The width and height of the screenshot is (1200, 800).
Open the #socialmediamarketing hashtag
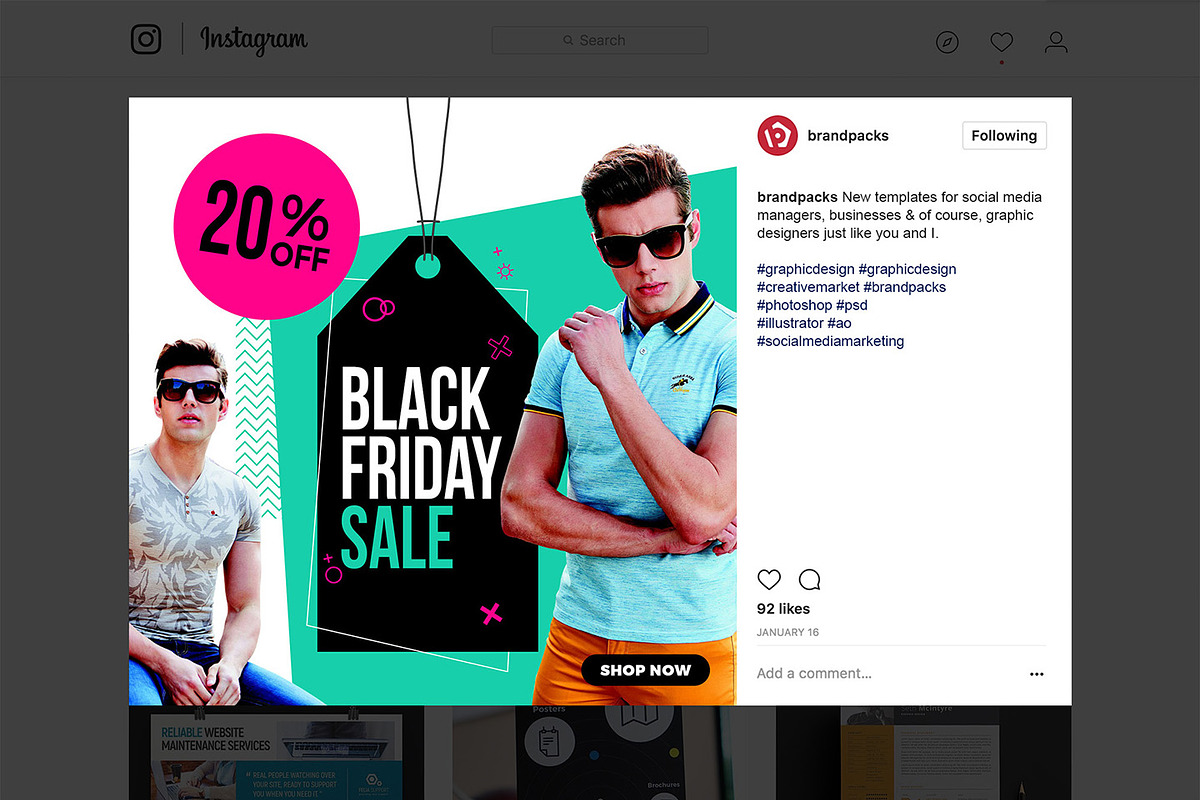pyautogui.click(x=830, y=341)
